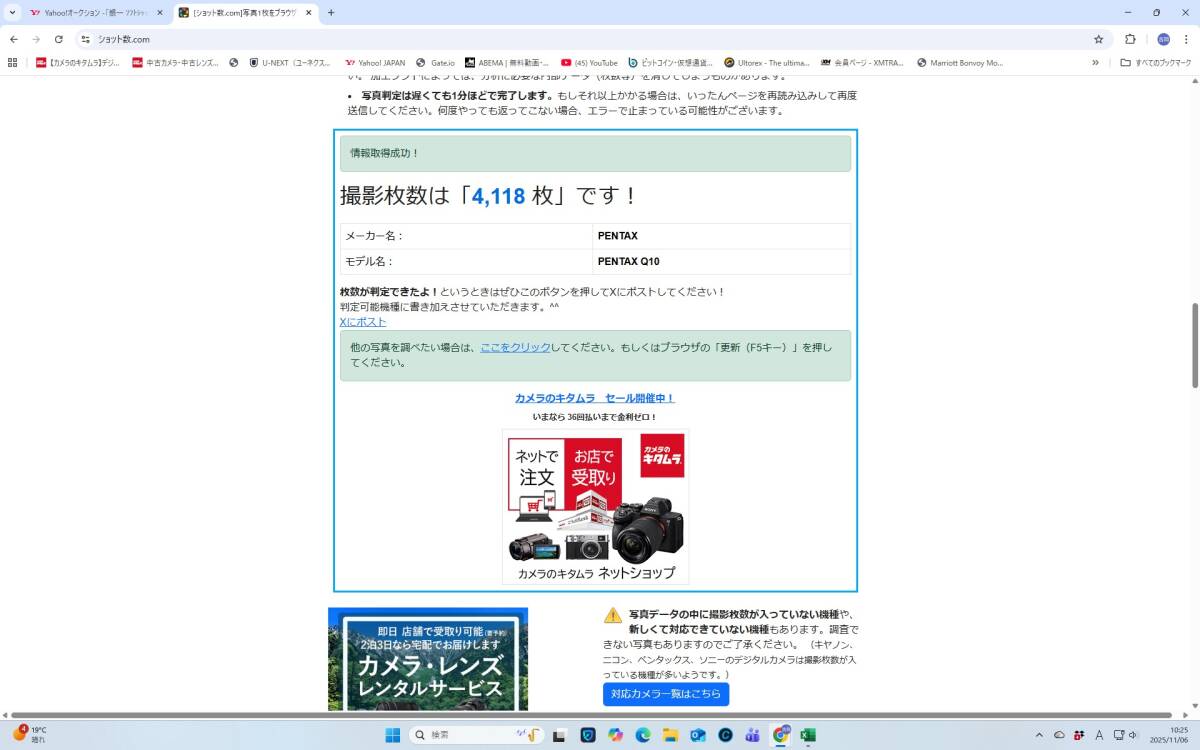Click the 4,118 shot count number
The height and width of the screenshot is (750, 1200).
point(498,196)
